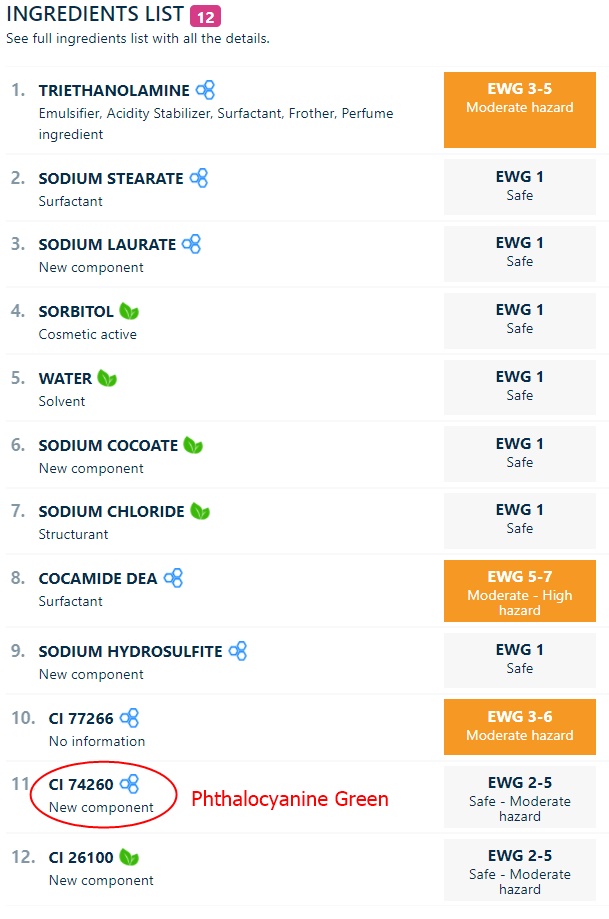Click molecule icon next to Sodium Stearate
Viewport: 609px width, 919px height.
pyautogui.click(x=199, y=178)
